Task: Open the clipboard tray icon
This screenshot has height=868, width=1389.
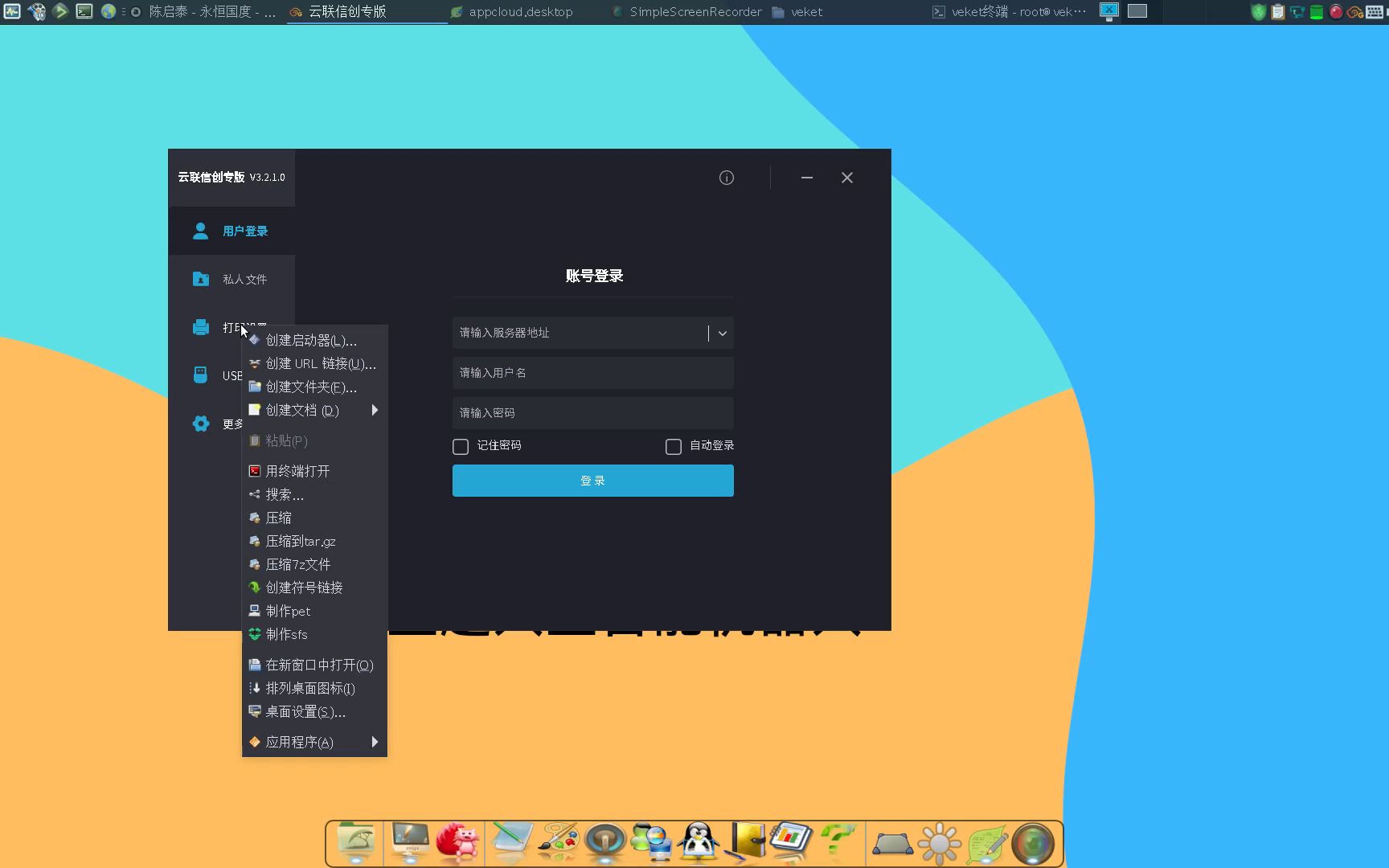Action: (x=1278, y=11)
